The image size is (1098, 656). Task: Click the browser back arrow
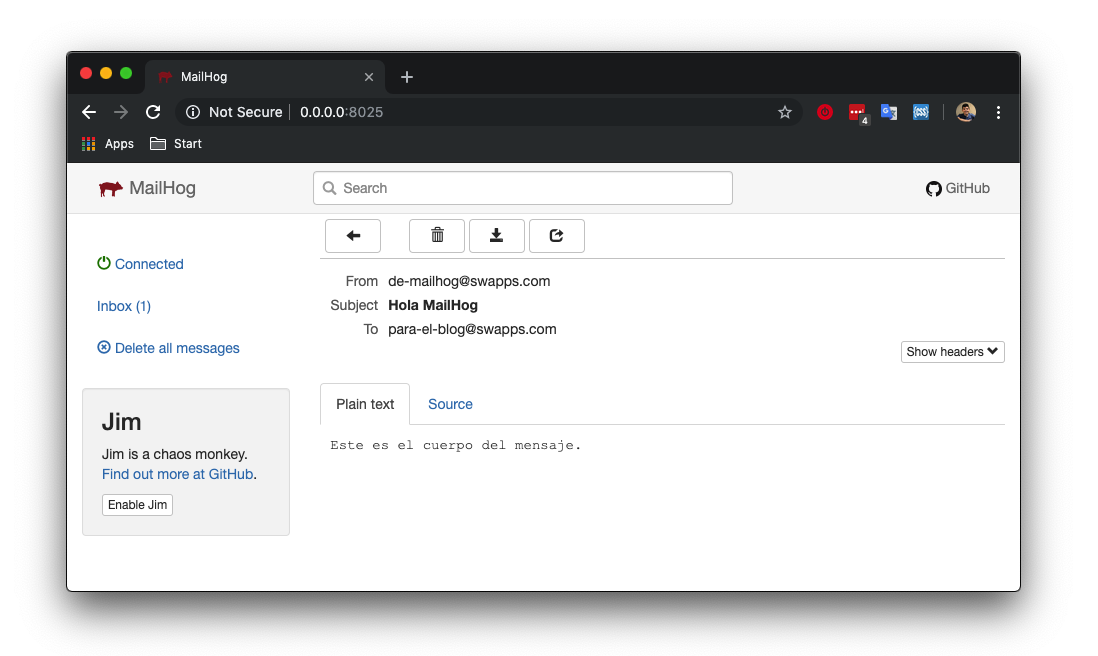pos(89,112)
